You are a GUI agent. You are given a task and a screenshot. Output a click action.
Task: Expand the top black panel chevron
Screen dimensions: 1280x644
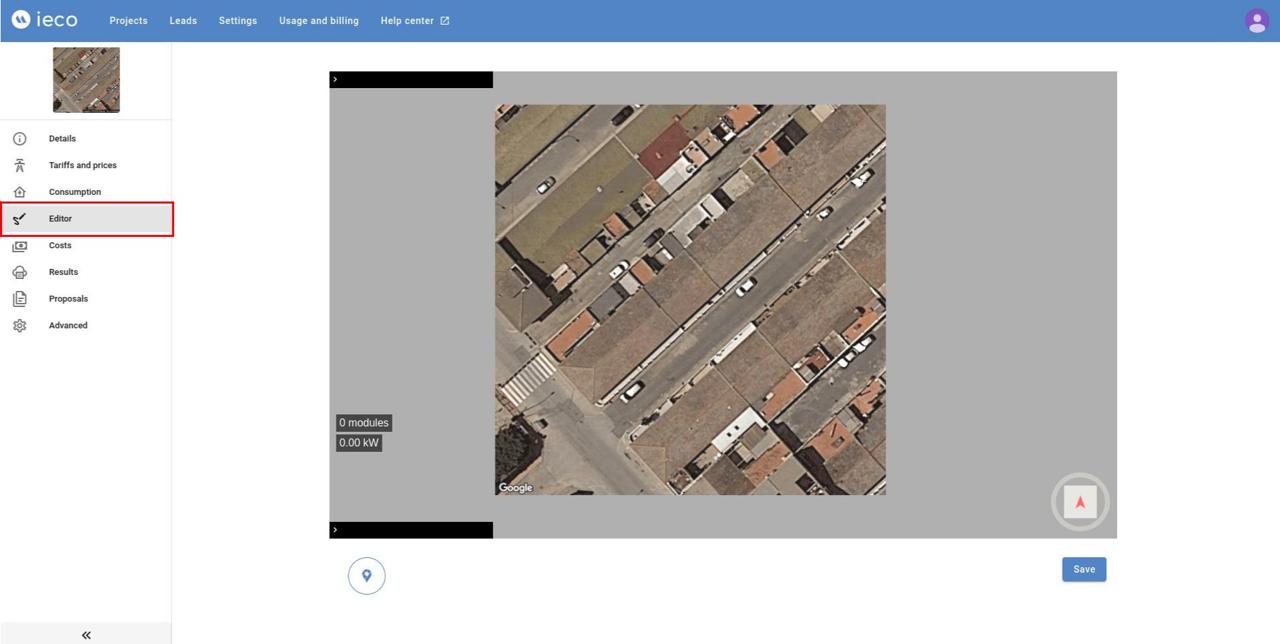[x=335, y=79]
